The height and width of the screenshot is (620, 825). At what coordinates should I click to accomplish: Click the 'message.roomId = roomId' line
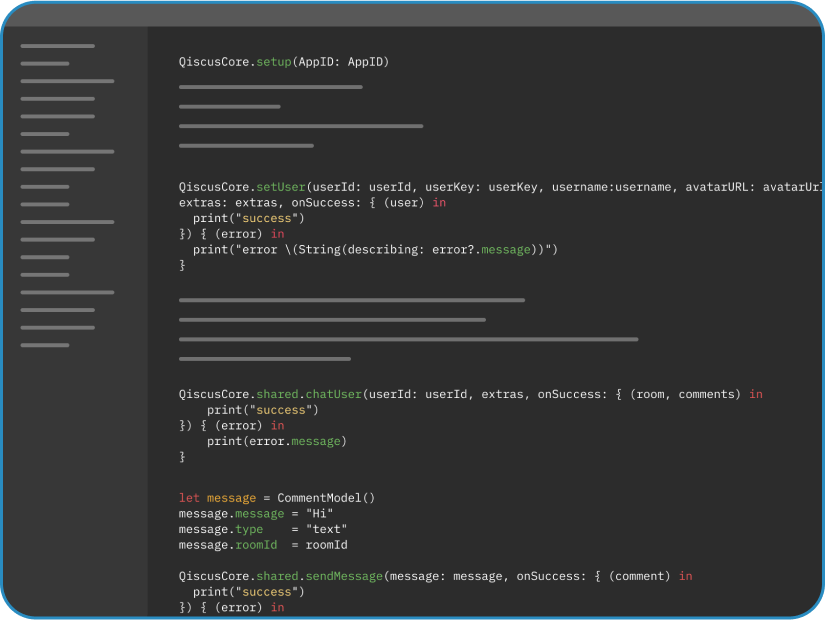click(x=263, y=545)
